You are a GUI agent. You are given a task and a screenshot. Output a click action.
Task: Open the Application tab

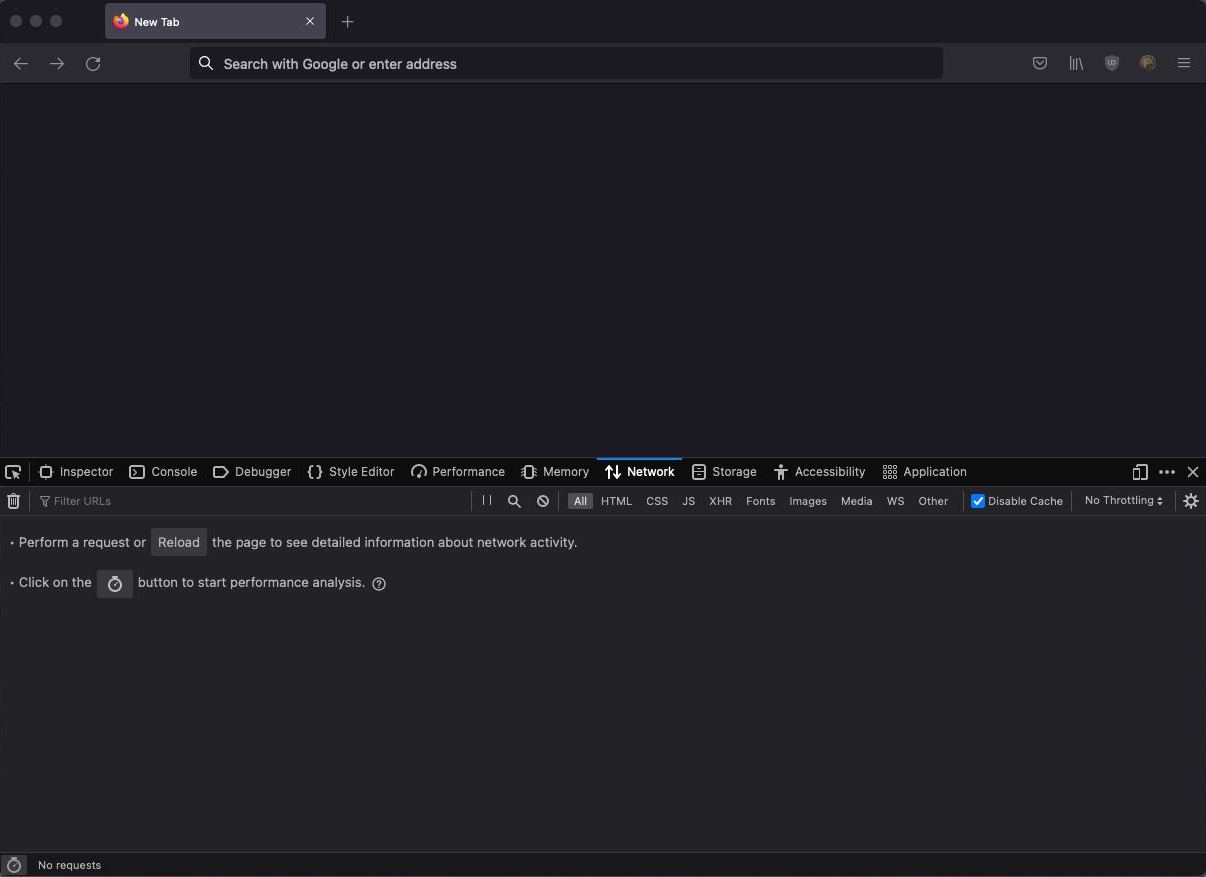[925, 472]
